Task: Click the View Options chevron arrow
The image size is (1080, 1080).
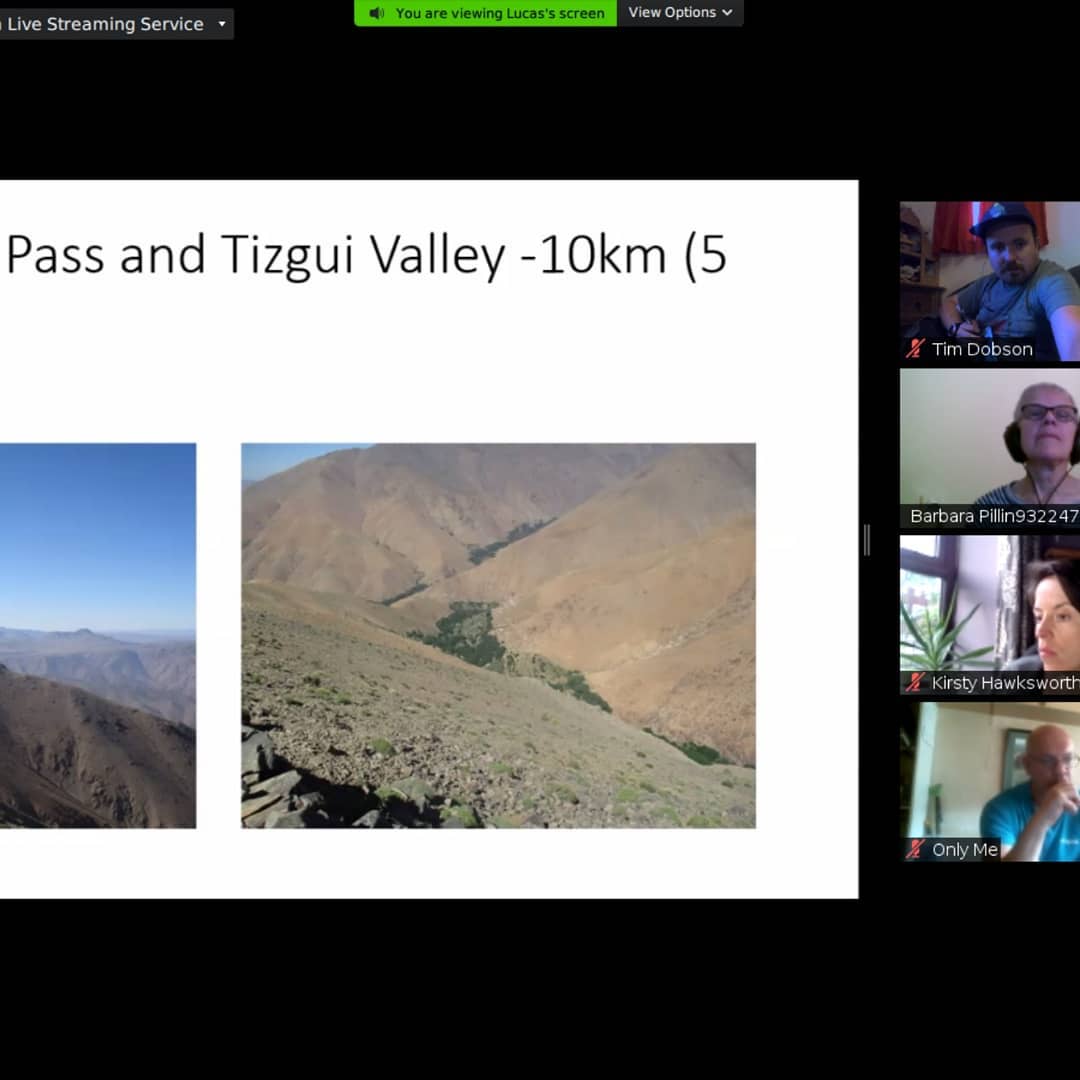Action: click(727, 13)
